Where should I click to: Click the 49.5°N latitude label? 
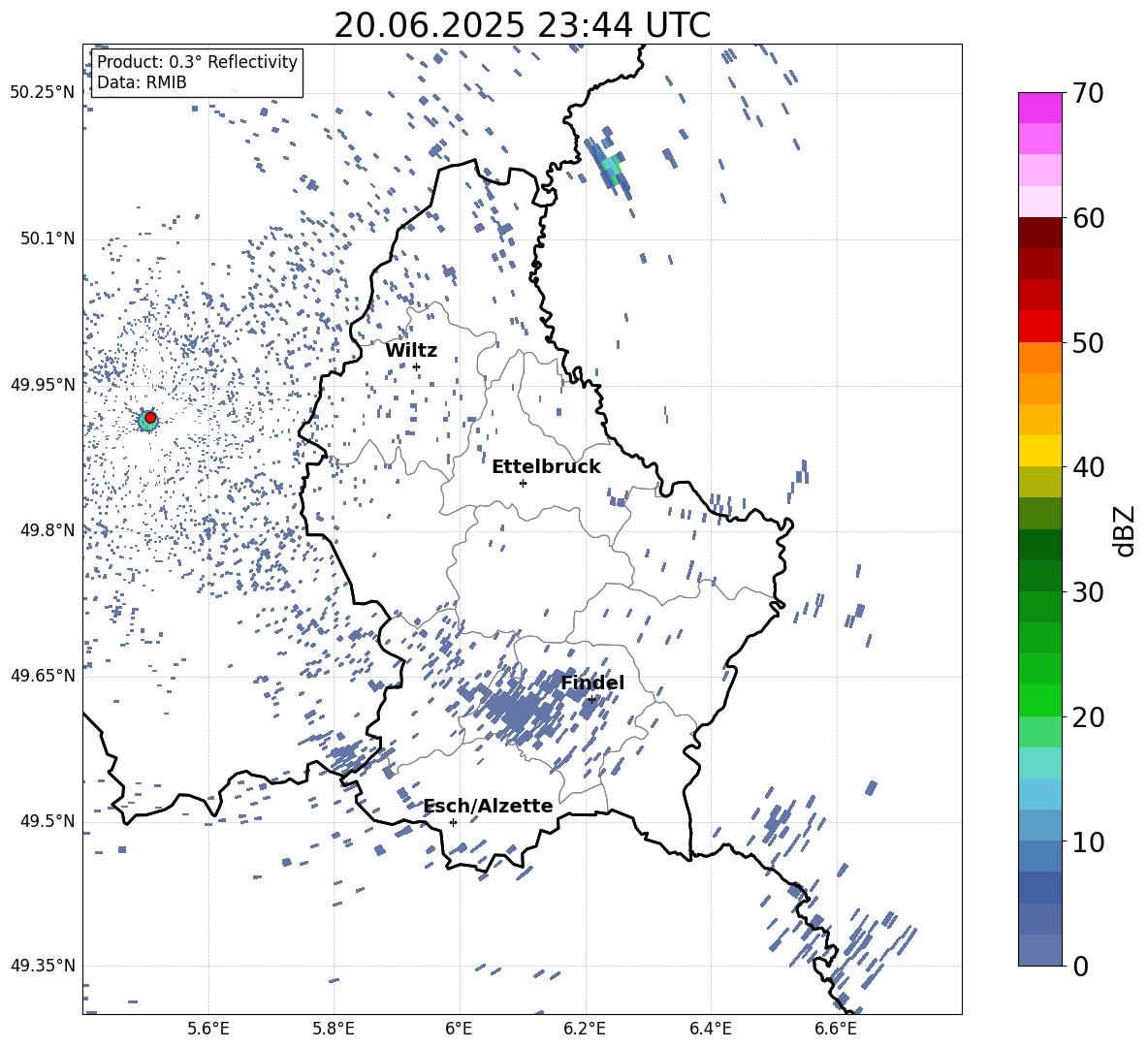(x=47, y=820)
